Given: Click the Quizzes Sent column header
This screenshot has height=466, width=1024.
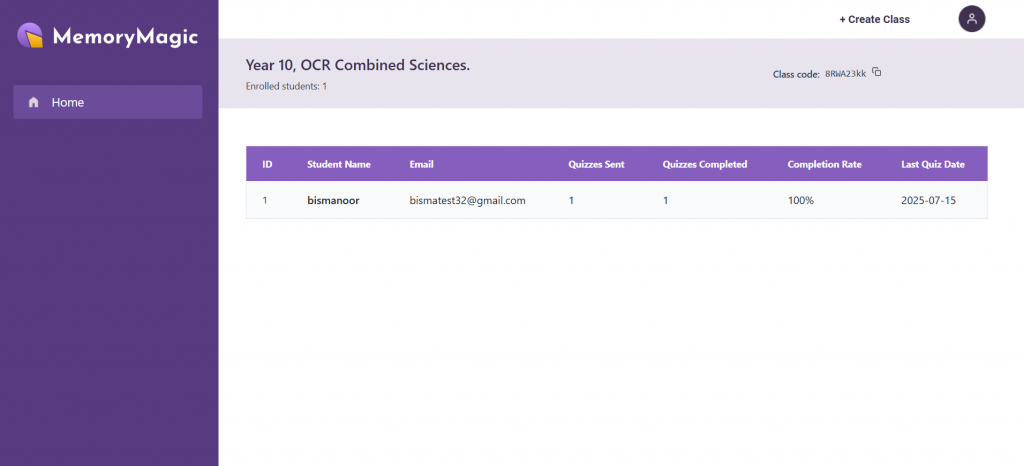Looking at the screenshot, I should pyautogui.click(x=596, y=164).
